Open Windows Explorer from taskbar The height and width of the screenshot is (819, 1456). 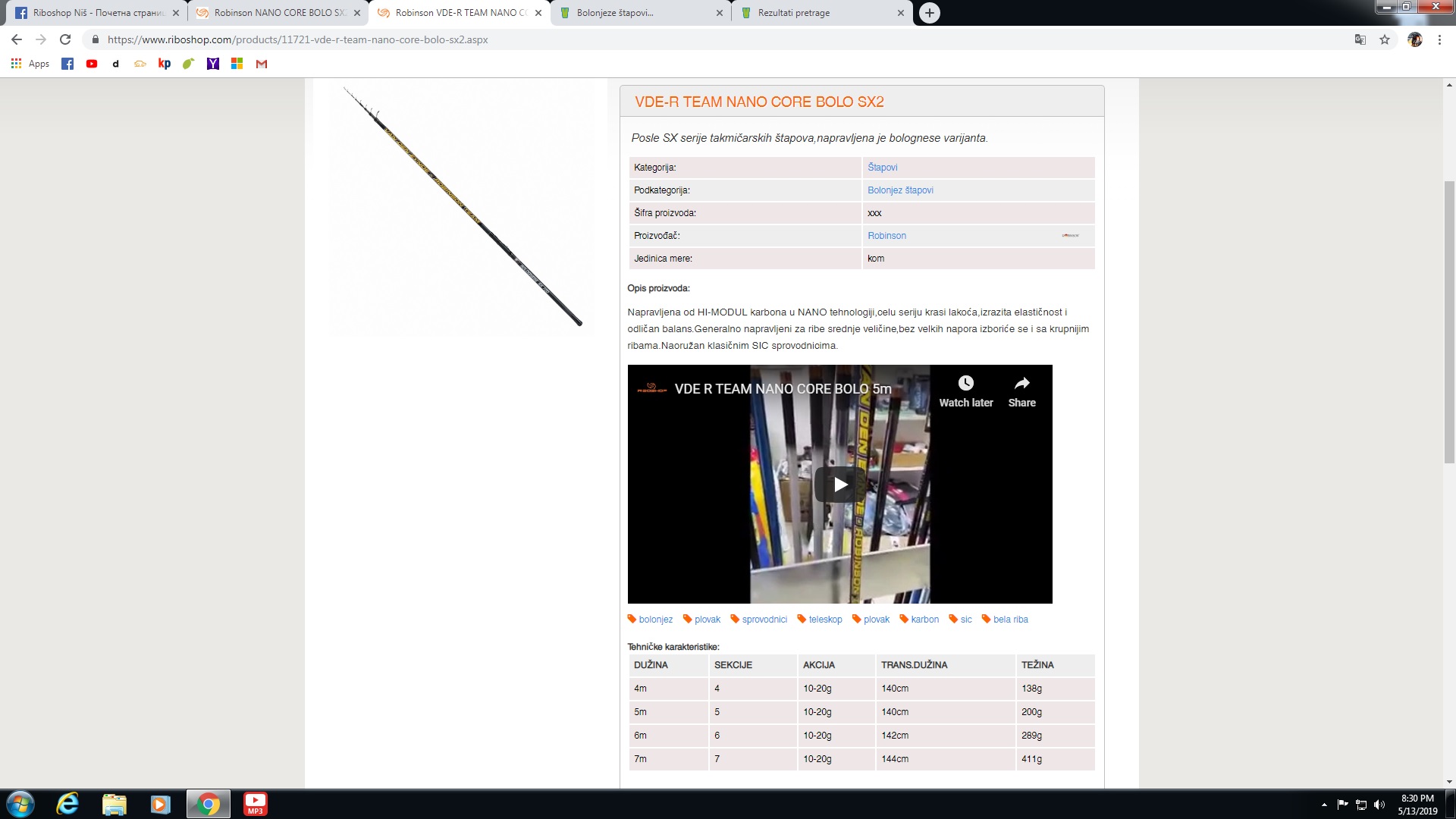[114, 804]
